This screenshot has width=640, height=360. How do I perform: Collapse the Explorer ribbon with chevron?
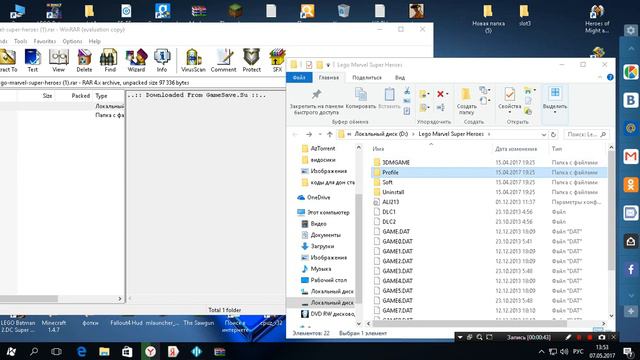pos(600,77)
